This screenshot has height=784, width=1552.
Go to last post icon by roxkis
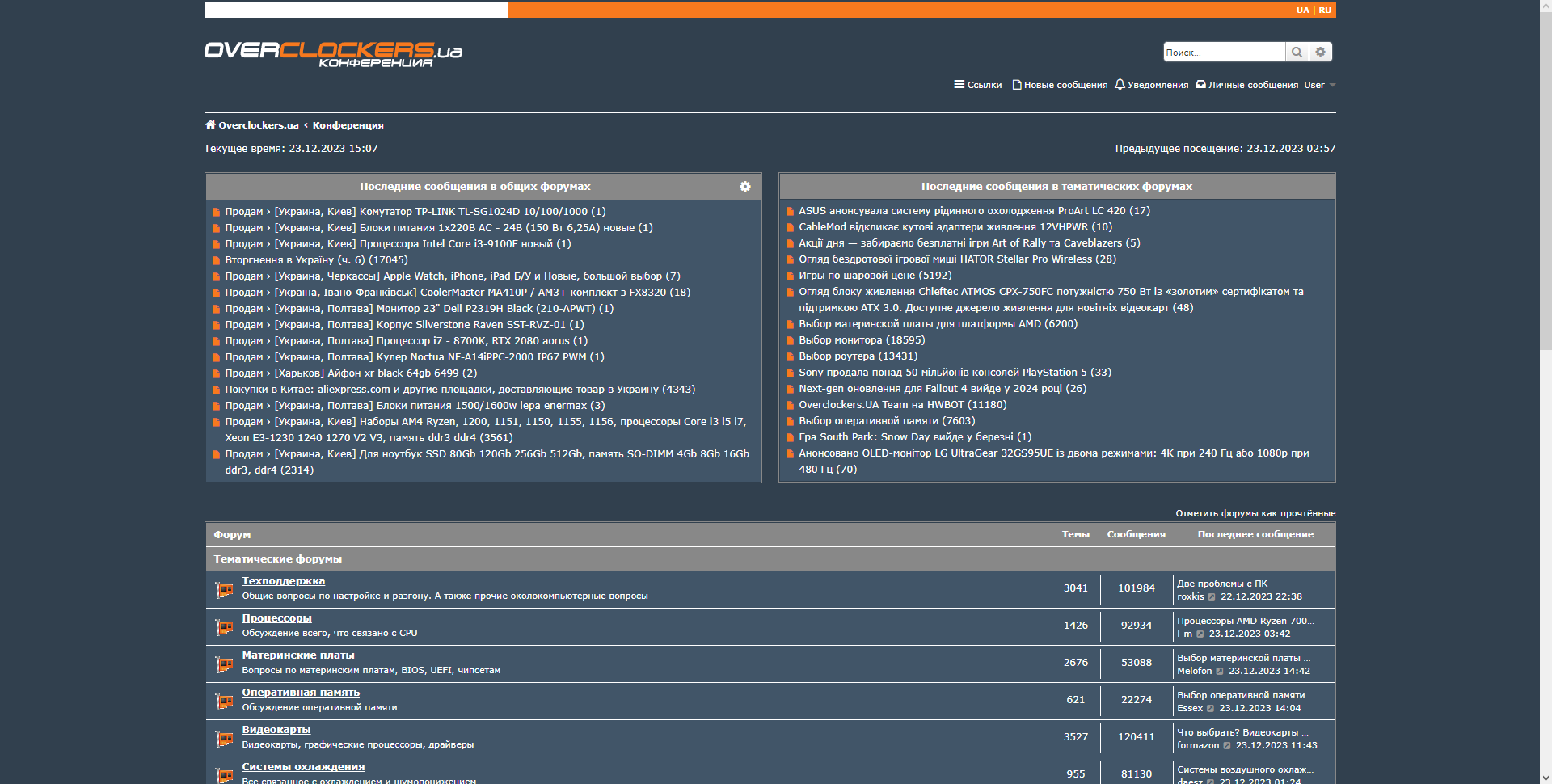coord(1212,597)
